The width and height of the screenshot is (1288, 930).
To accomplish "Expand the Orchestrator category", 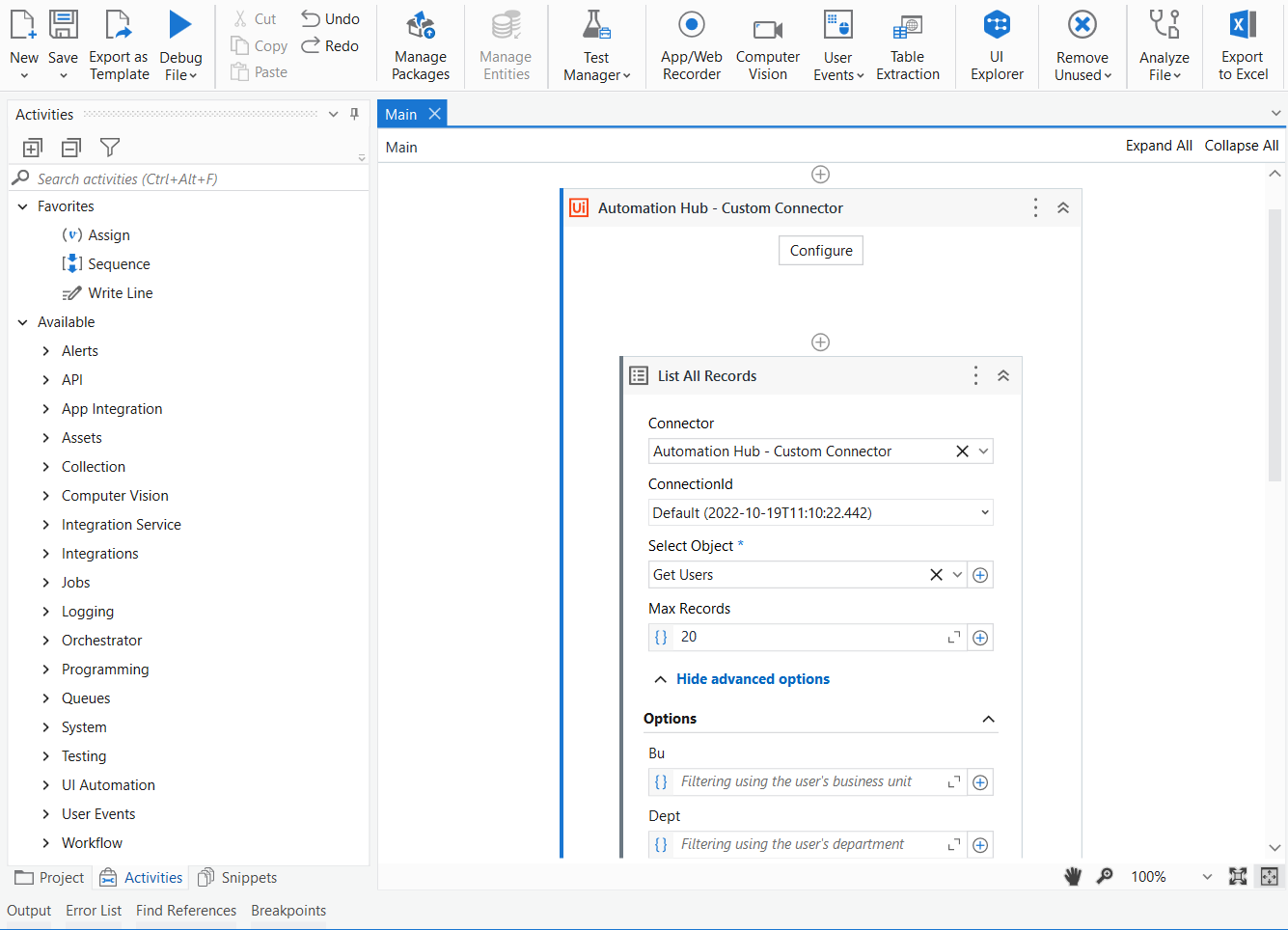I will (45, 641).
